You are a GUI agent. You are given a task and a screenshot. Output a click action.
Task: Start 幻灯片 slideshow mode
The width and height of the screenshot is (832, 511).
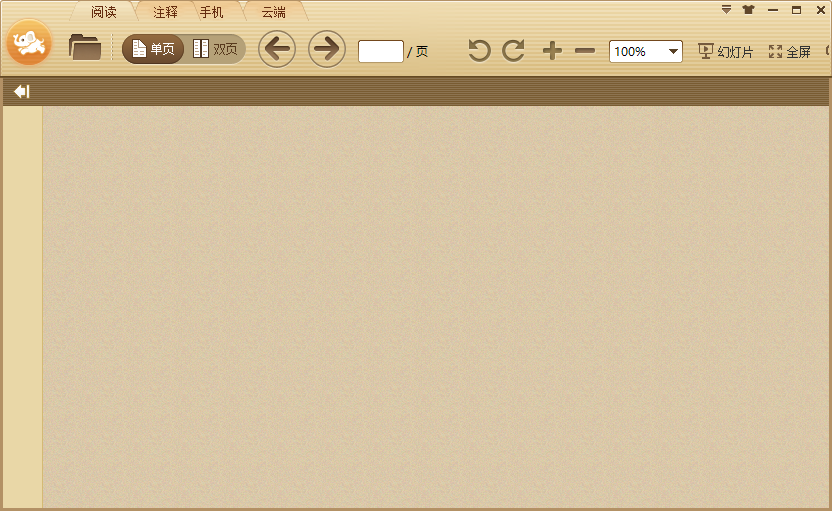pyautogui.click(x=725, y=51)
